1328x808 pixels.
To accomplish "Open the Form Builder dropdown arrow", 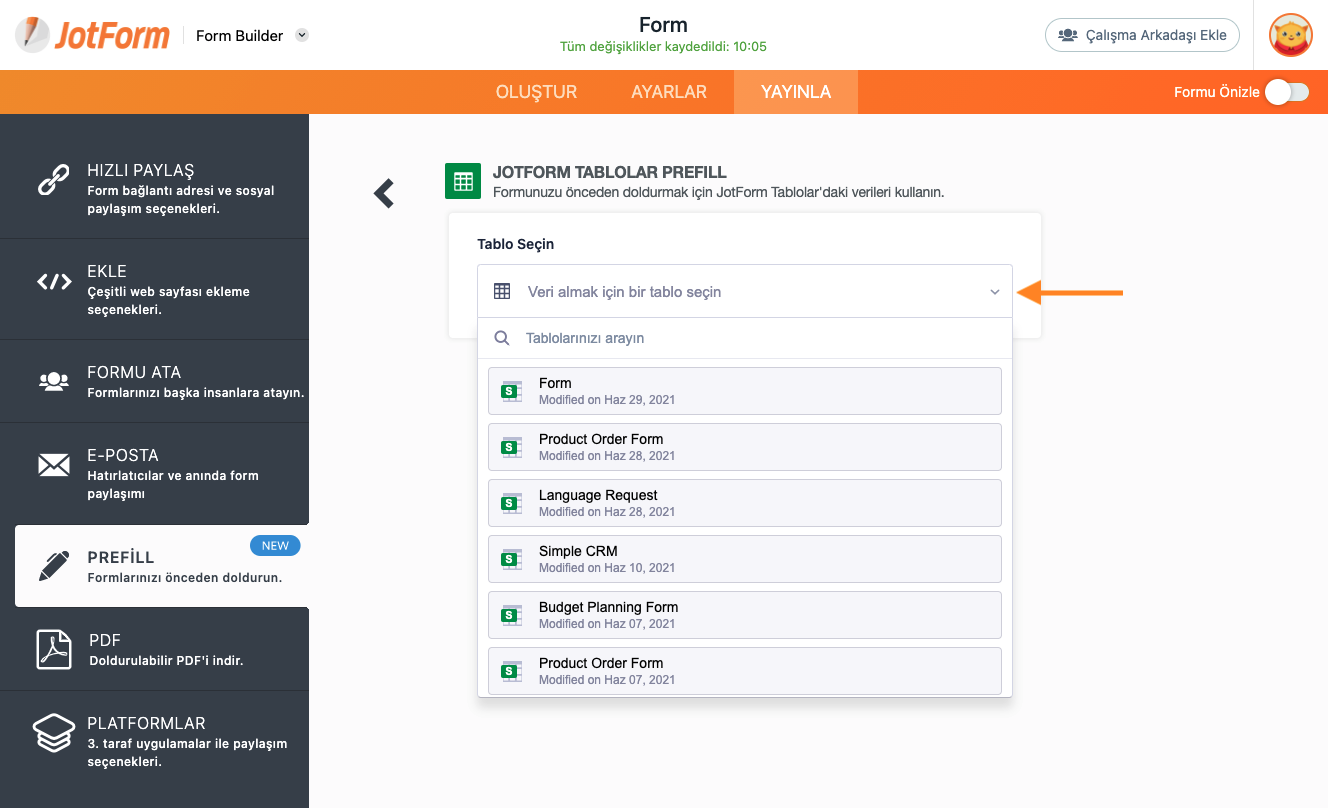I will (x=302, y=35).
